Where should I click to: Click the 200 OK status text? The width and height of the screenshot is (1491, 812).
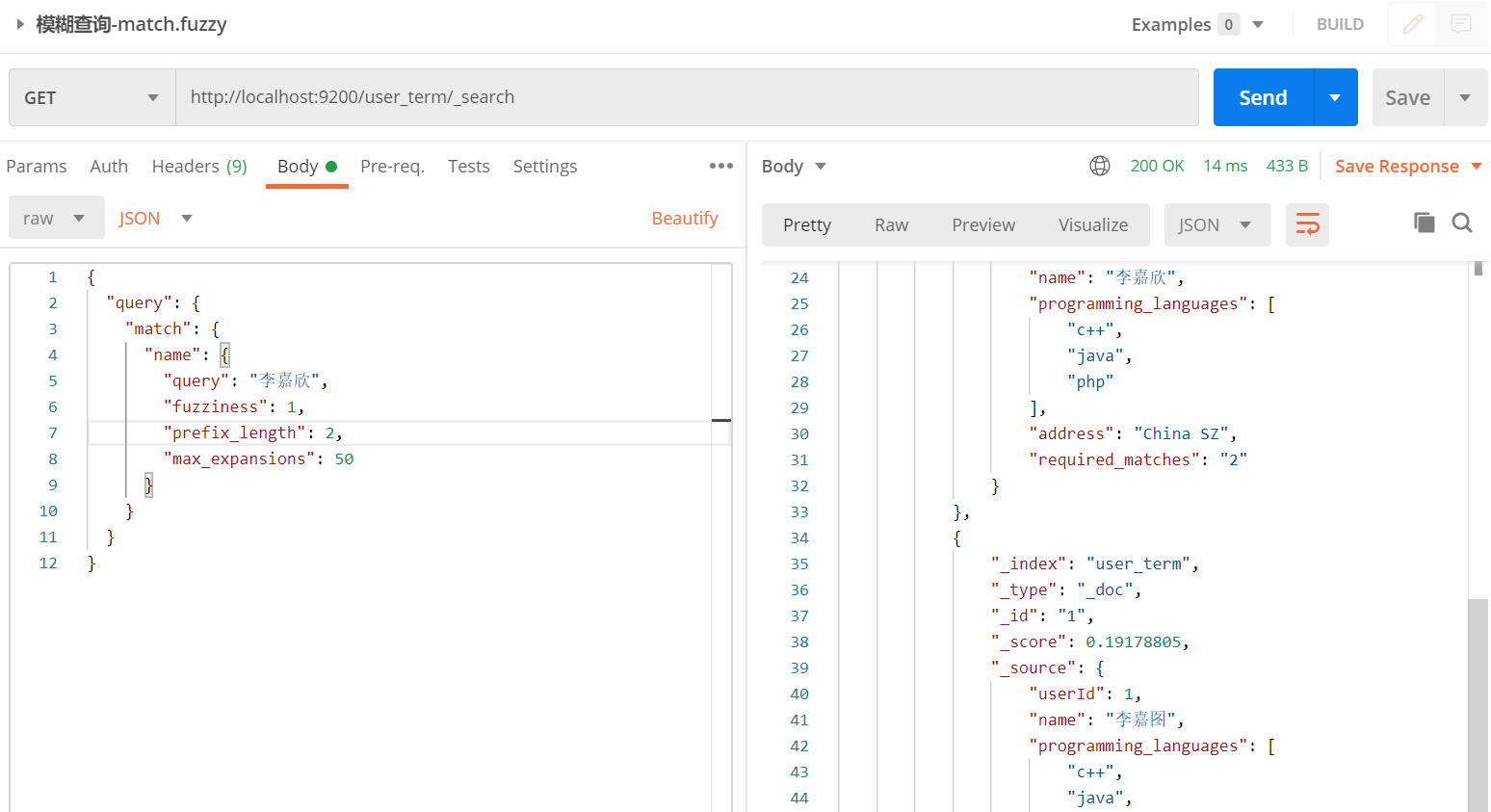(x=1158, y=166)
